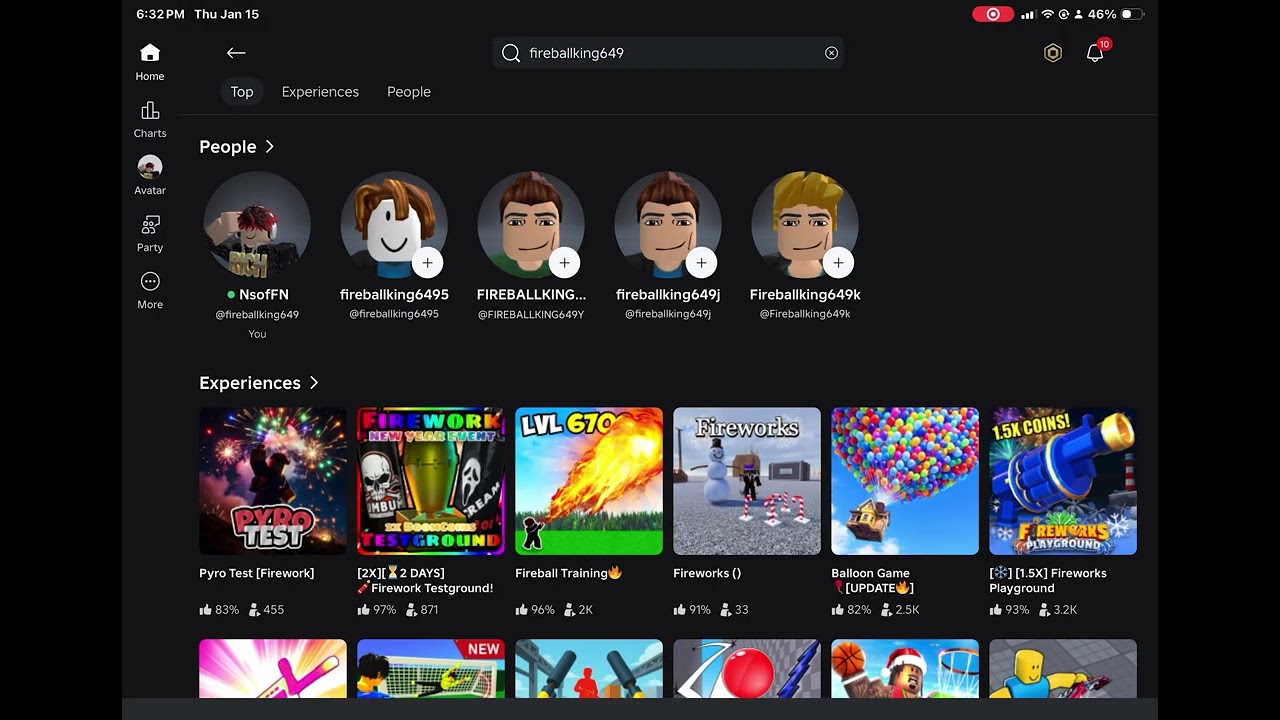This screenshot has height=720, width=1280.
Task: Open the Avatar sidebar icon
Action: coord(150,175)
